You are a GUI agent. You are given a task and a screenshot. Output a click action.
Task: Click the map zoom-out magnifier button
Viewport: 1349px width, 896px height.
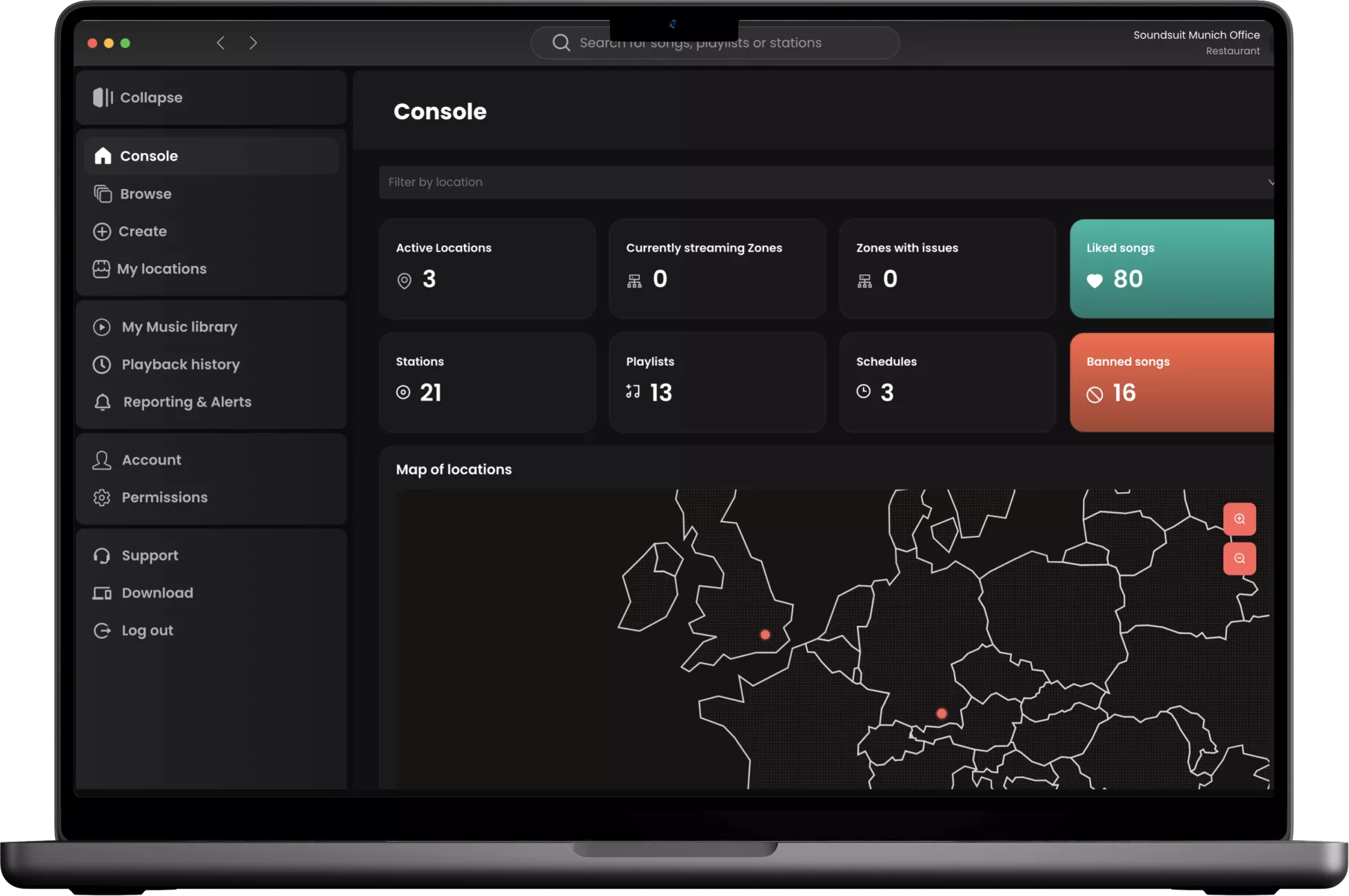click(1239, 558)
